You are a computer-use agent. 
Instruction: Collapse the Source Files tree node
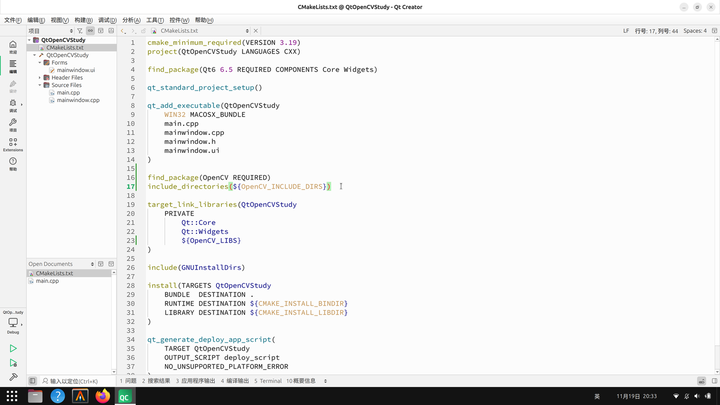pyautogui.click(x=40, y=85)
